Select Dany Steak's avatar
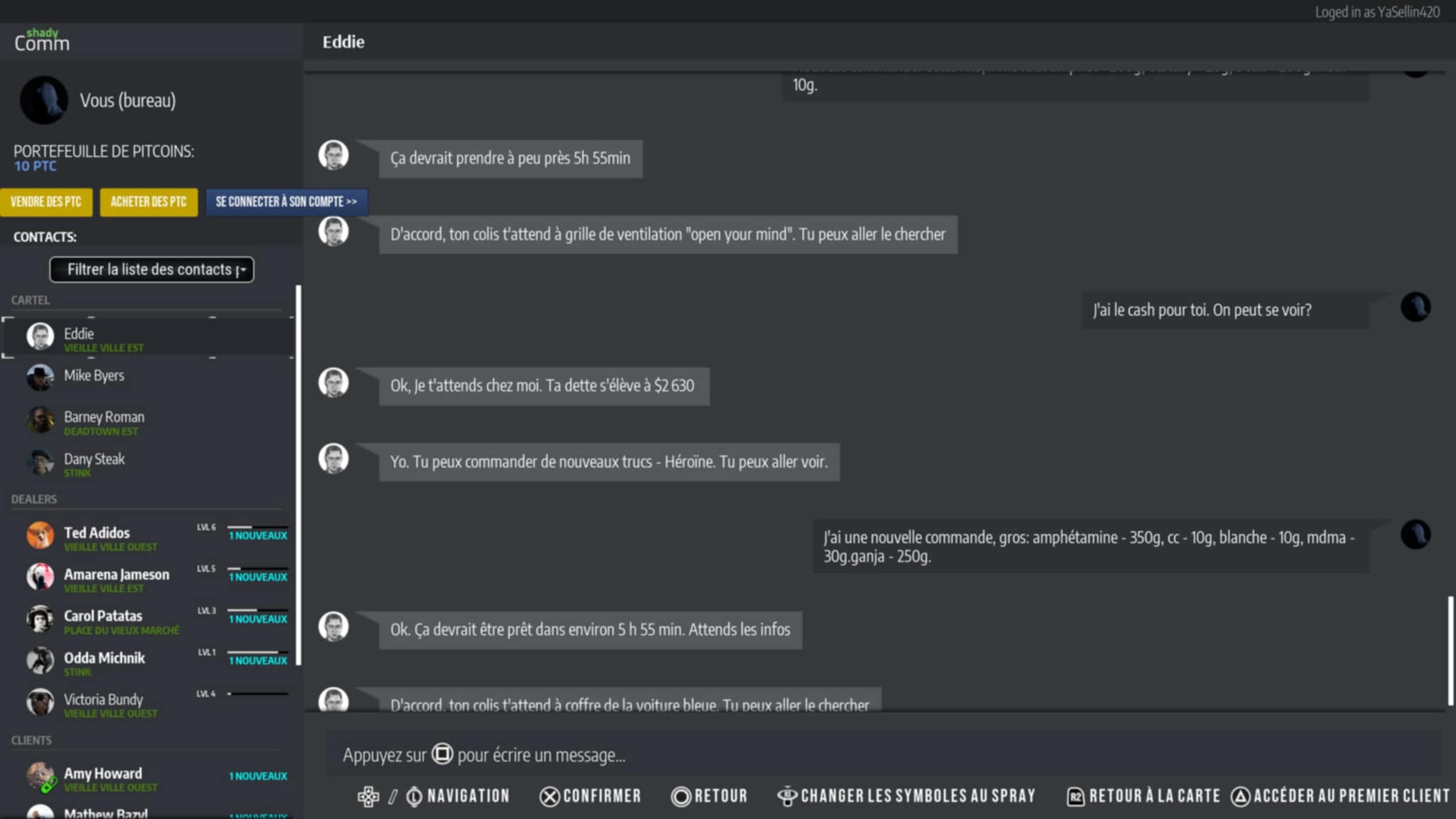The image size is (1456, 819). [41, 461]
